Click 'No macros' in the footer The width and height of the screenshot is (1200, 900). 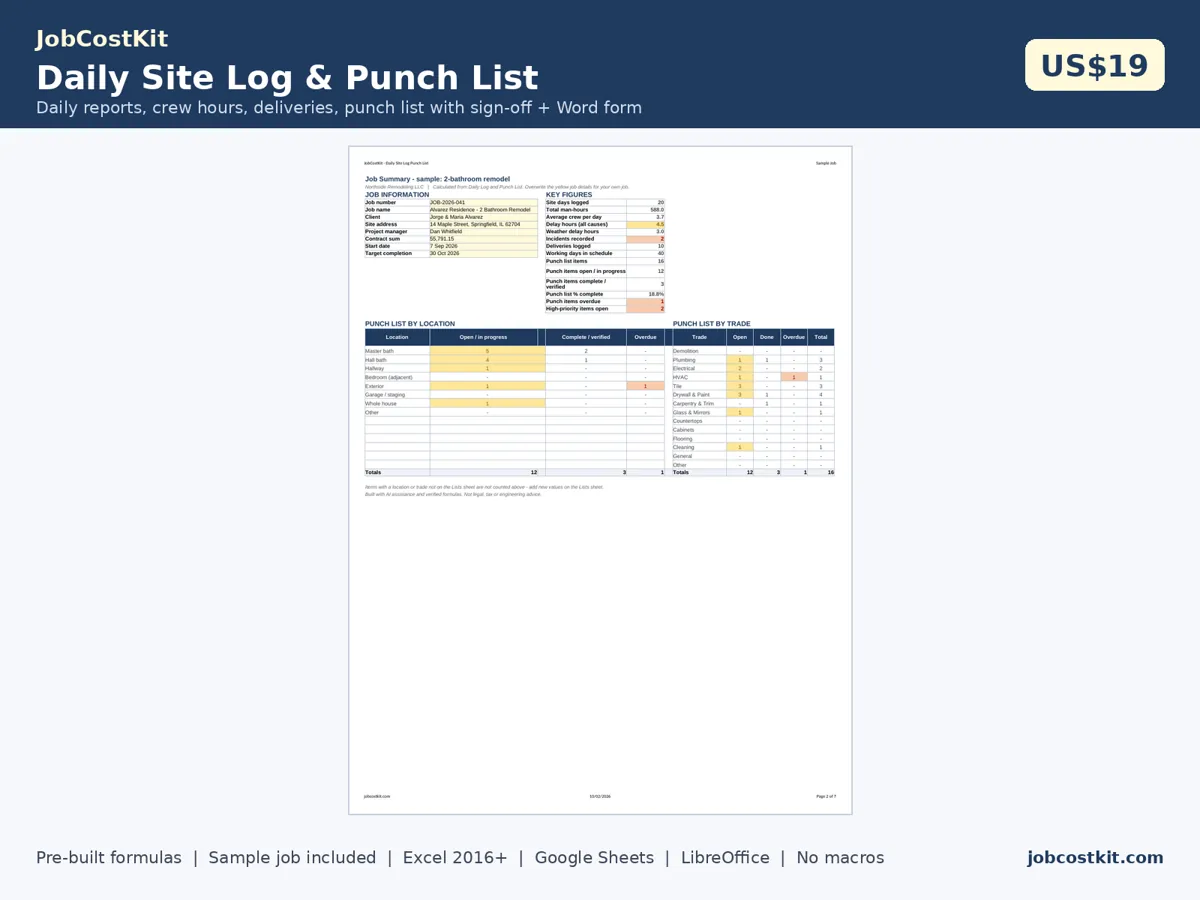(x=840, y=857)
